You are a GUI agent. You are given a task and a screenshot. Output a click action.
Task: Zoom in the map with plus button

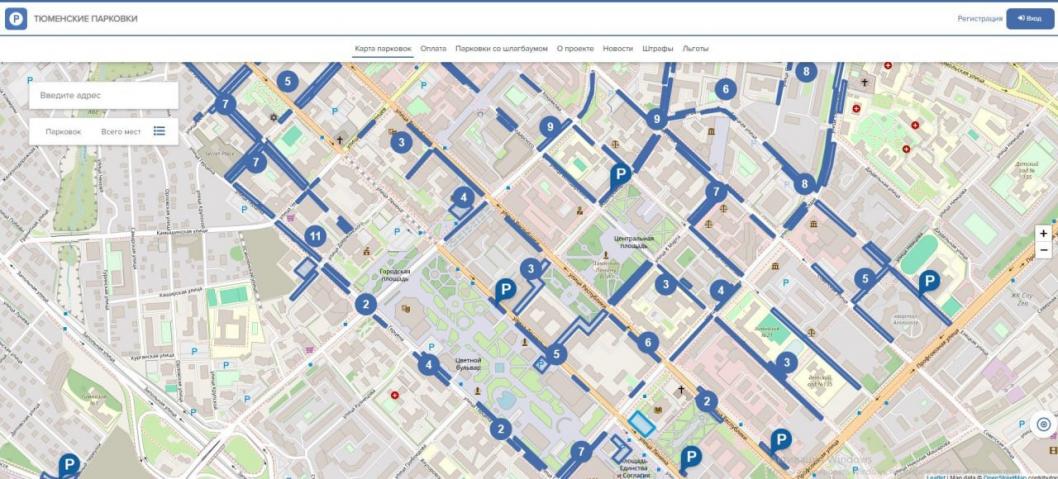tap(1044, 233)
